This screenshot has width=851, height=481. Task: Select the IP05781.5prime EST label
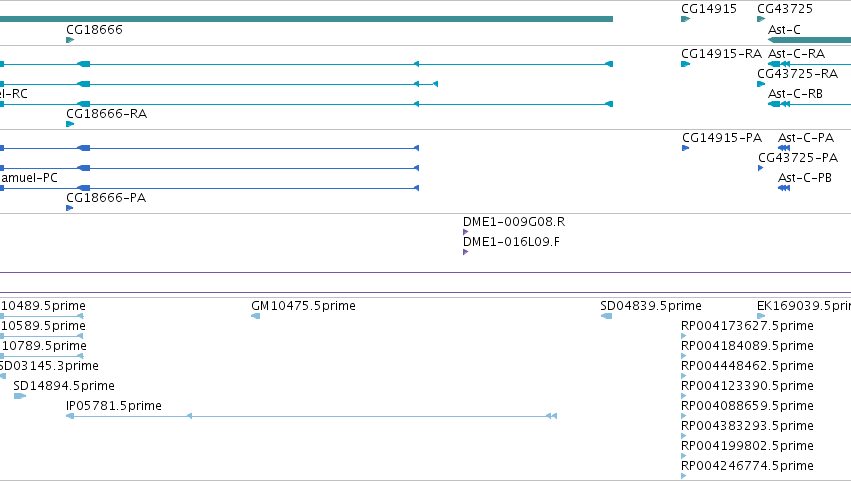(x=113, y=406)
